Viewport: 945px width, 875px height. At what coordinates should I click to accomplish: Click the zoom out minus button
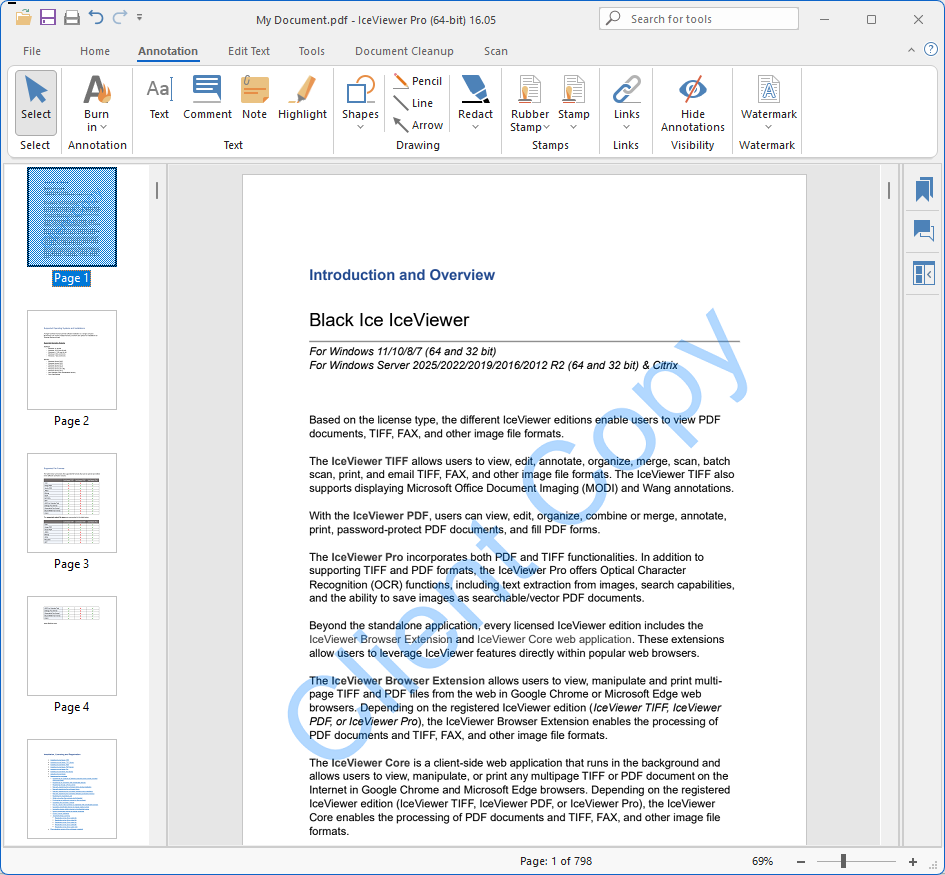800,862
